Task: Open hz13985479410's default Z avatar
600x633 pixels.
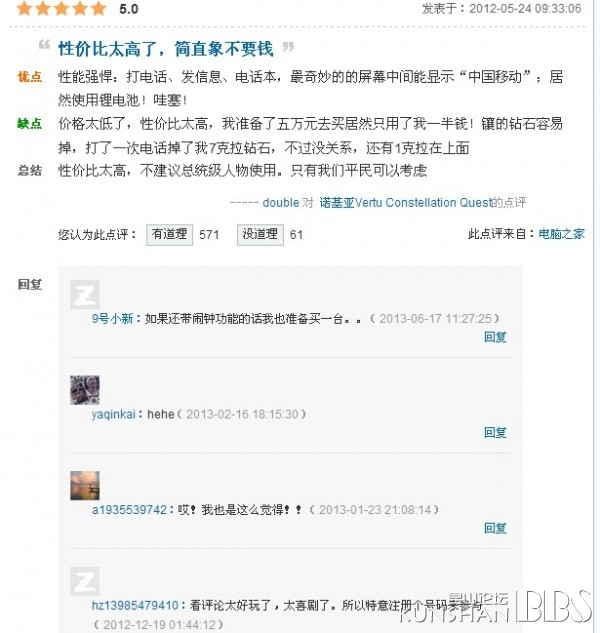Action: tap(85, 581)
